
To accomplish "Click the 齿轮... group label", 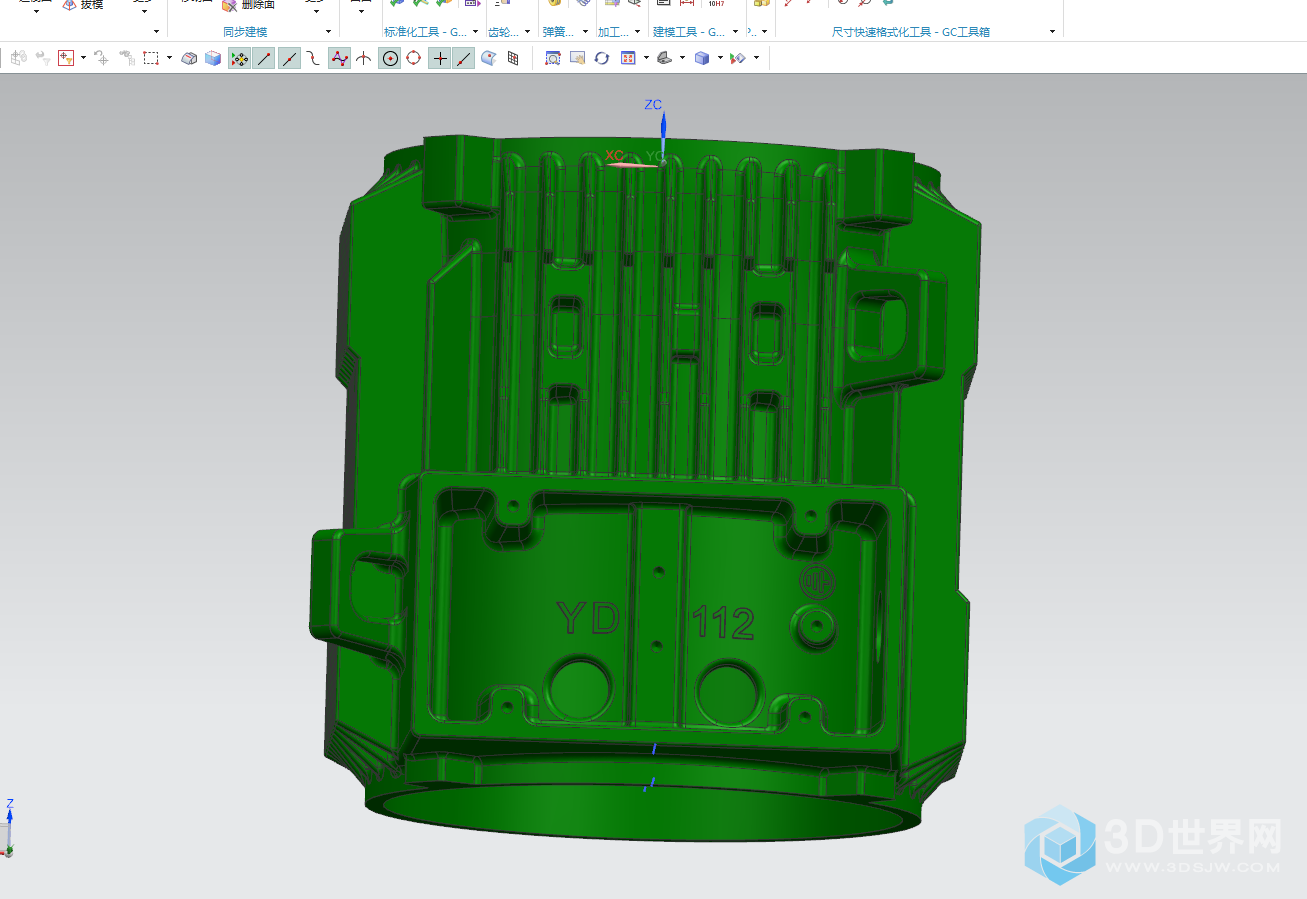I will [x=504, y=32].
